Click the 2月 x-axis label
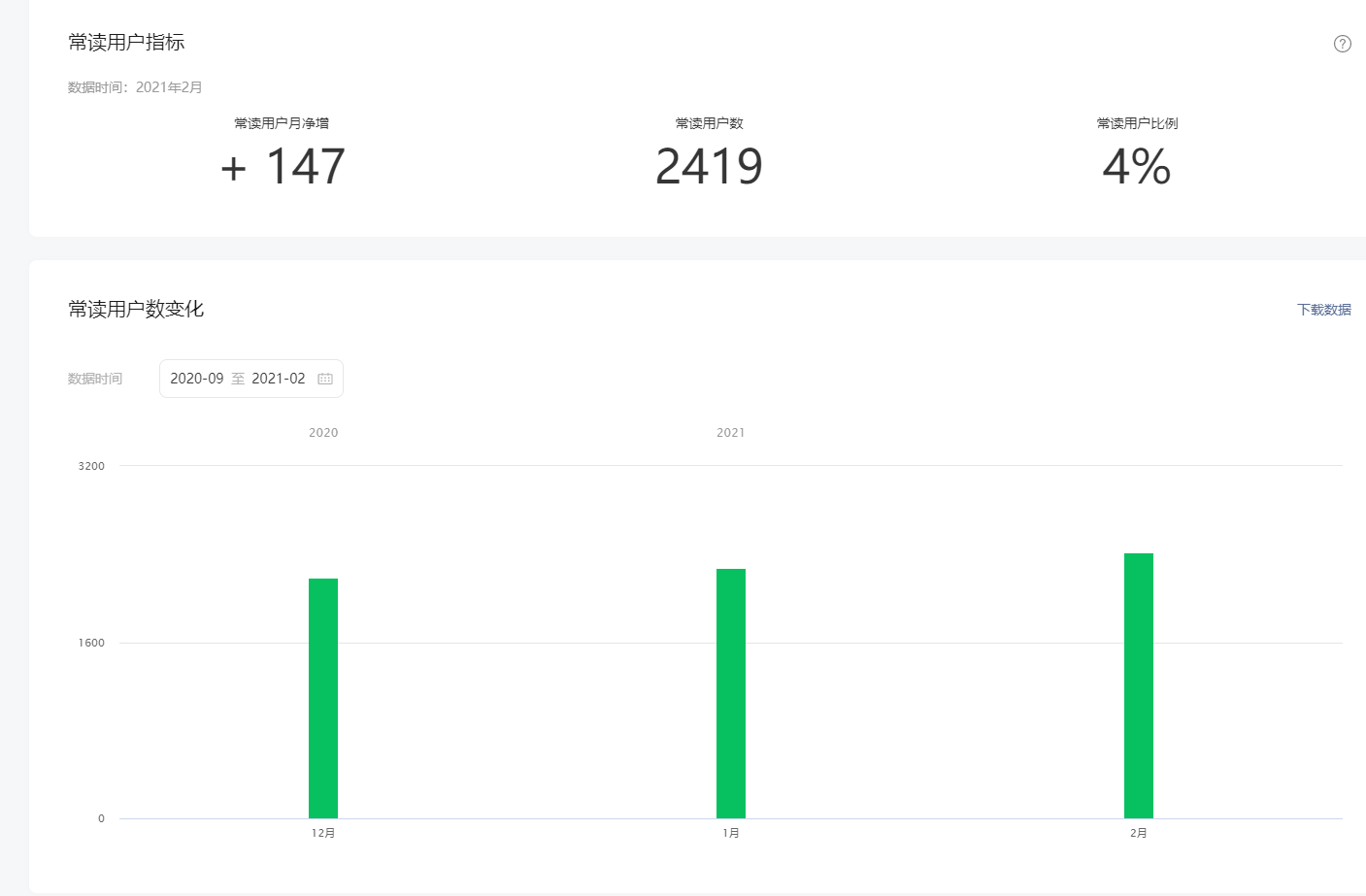This screenshot has height=896, width=1366. point(1139,834)
